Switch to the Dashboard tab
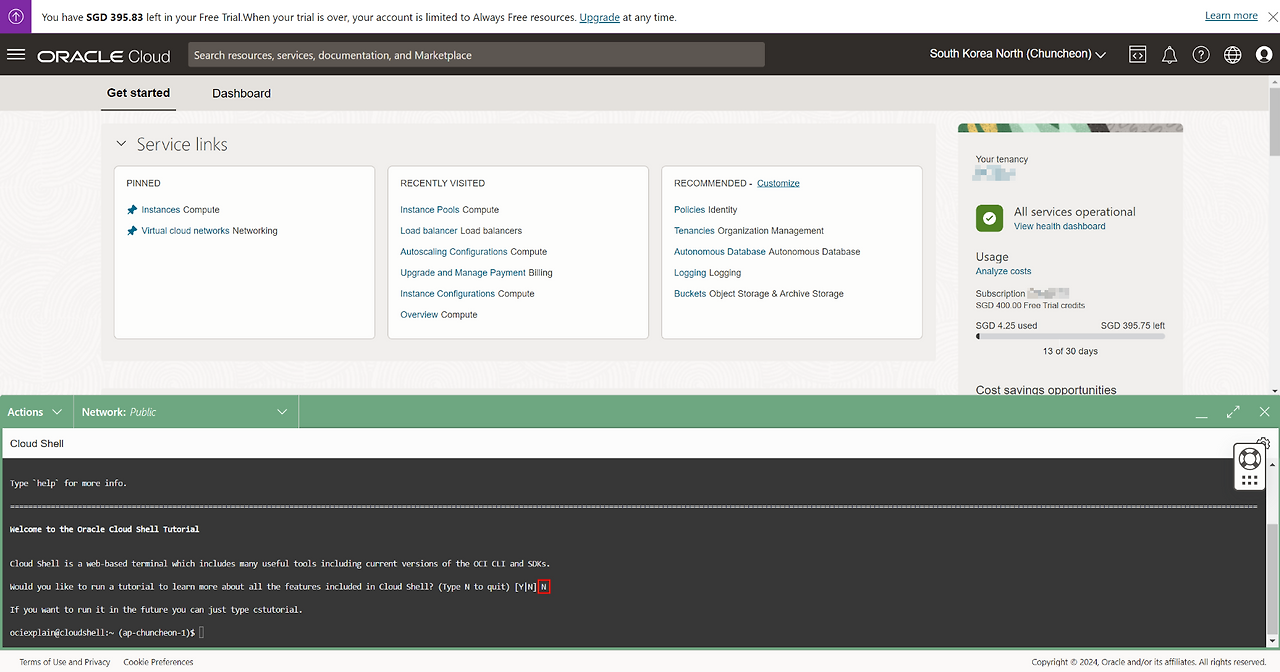The image size is (1280, 672). pyautogui.click(x=241, y=93)
